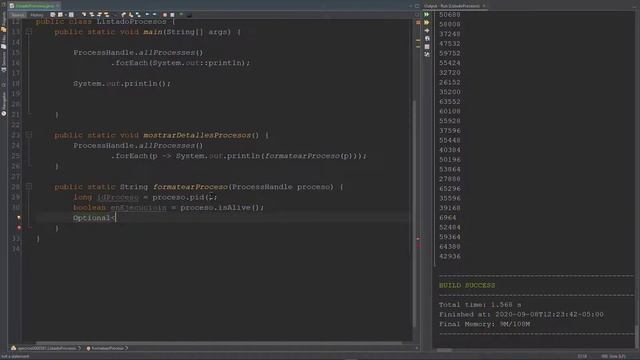
Task: Shift the line right using toolbar icon
Action: click(x=155, y=15)
